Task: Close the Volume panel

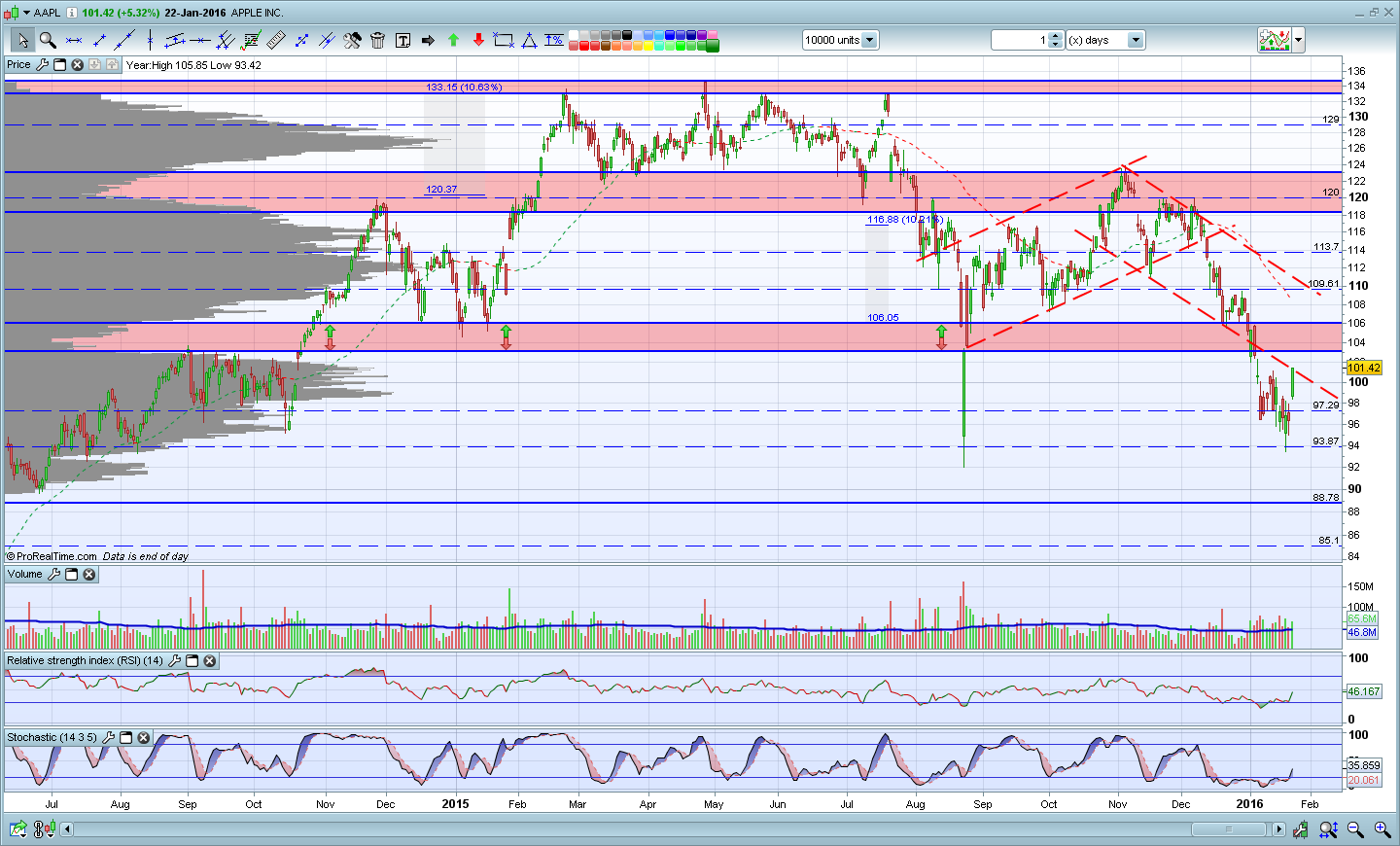Action: [x=89, y=575]
